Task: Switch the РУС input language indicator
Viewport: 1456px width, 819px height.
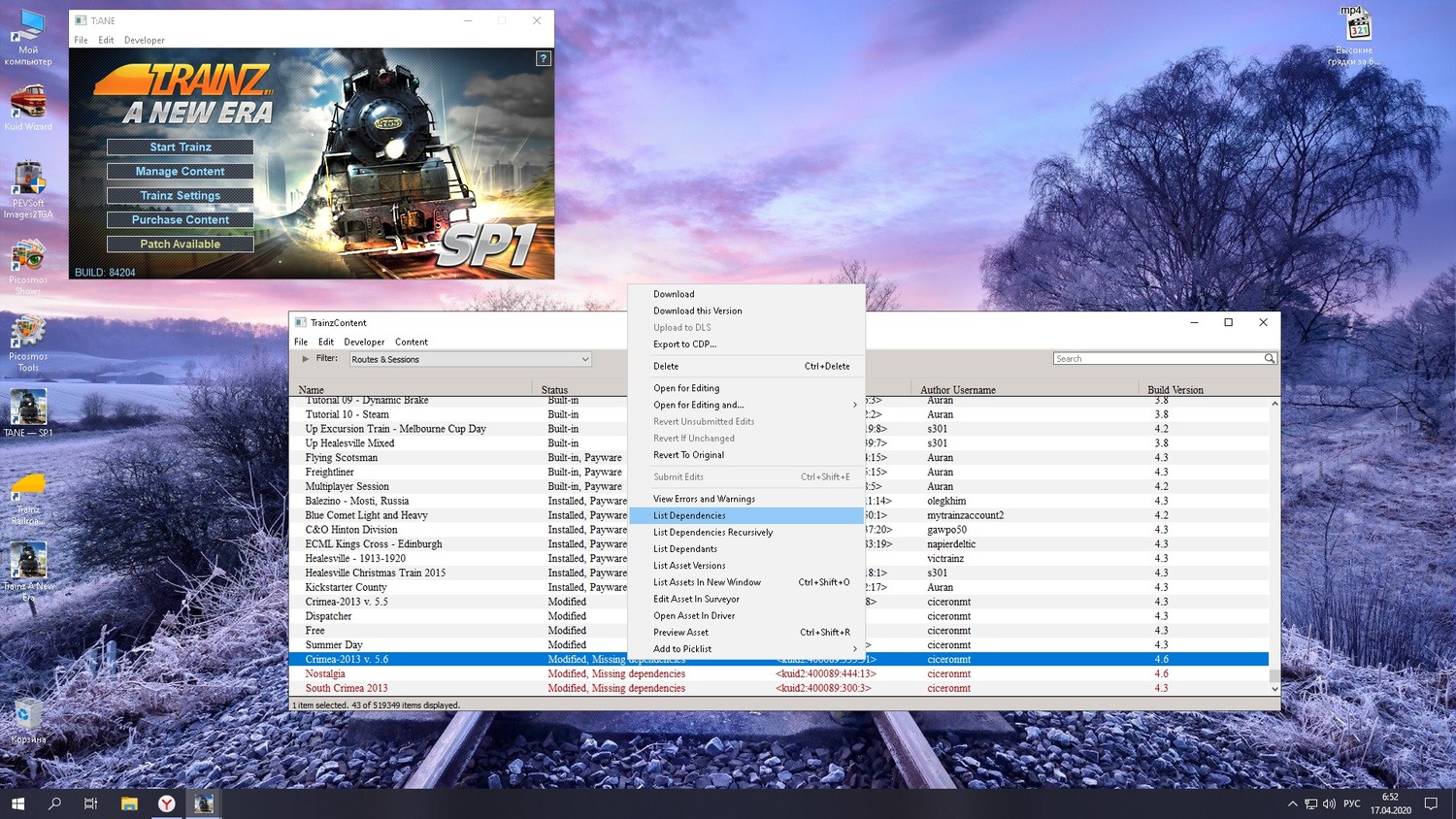Action: 1352,803
